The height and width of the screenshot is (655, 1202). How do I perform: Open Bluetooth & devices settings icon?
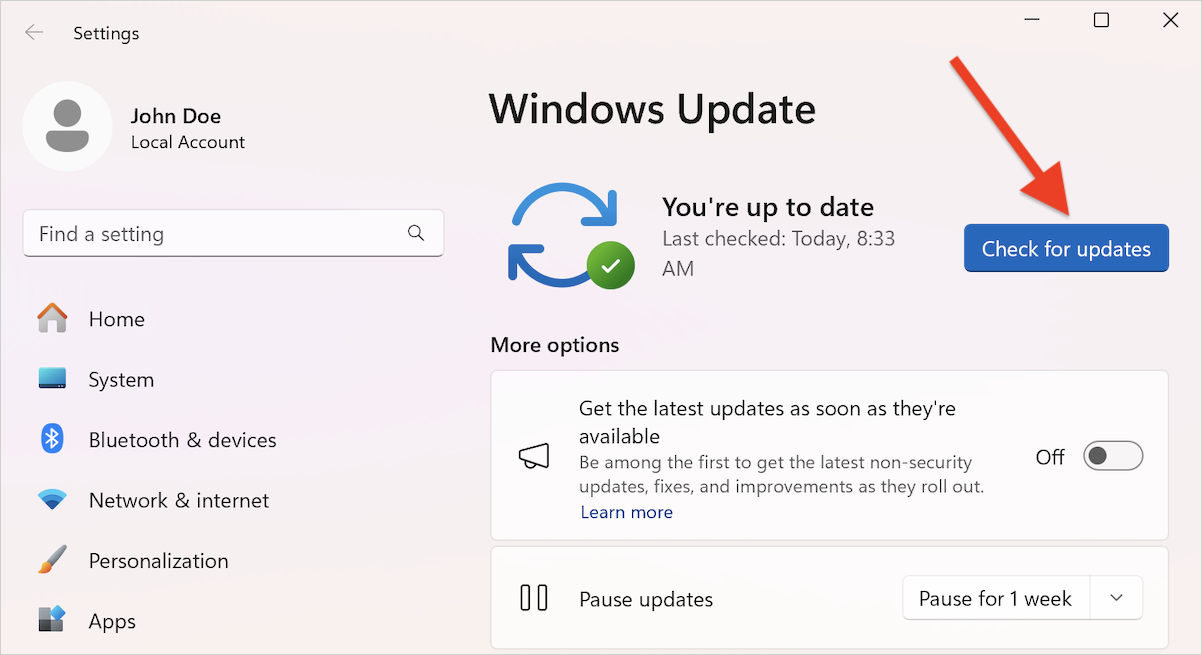51,439
